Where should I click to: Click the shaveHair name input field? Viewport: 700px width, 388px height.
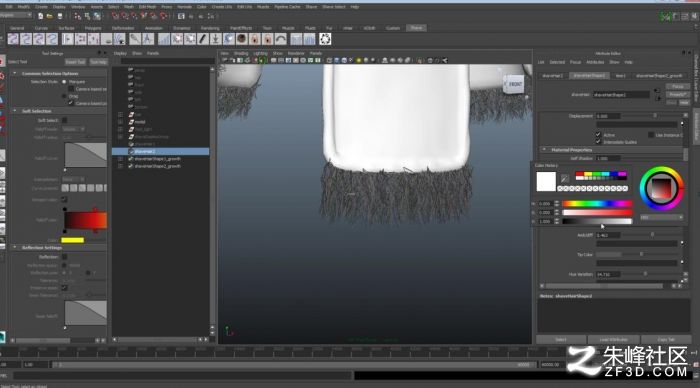pyautogui.click(x=621, y=95)
